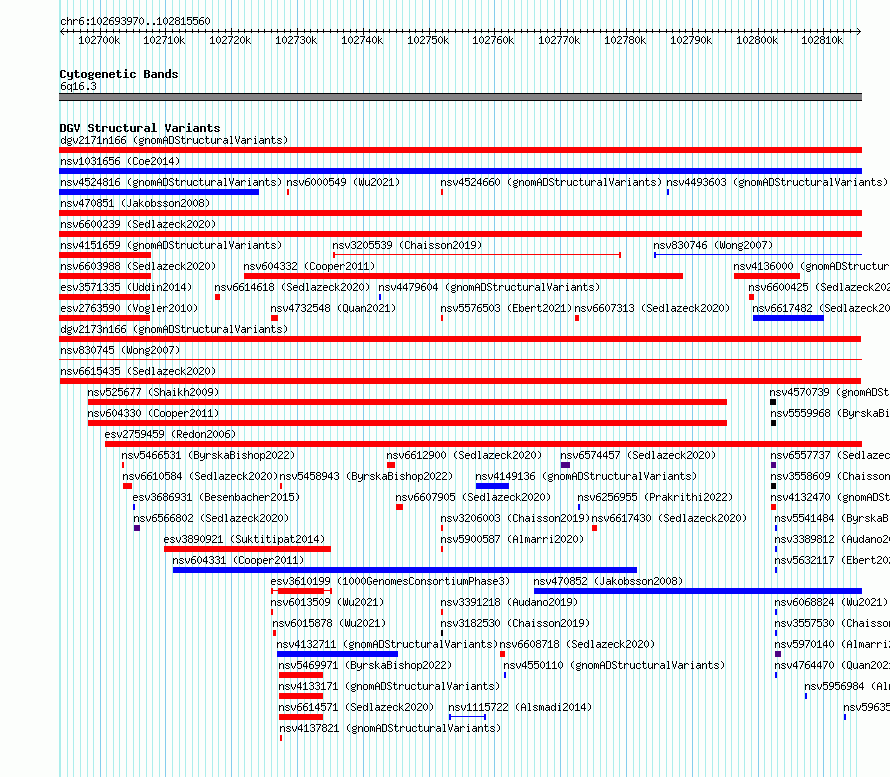Viewport: 890px width, 777px height.
Task: Click nsv4479604 gnomAD variant label
Action: coord(489,287)
